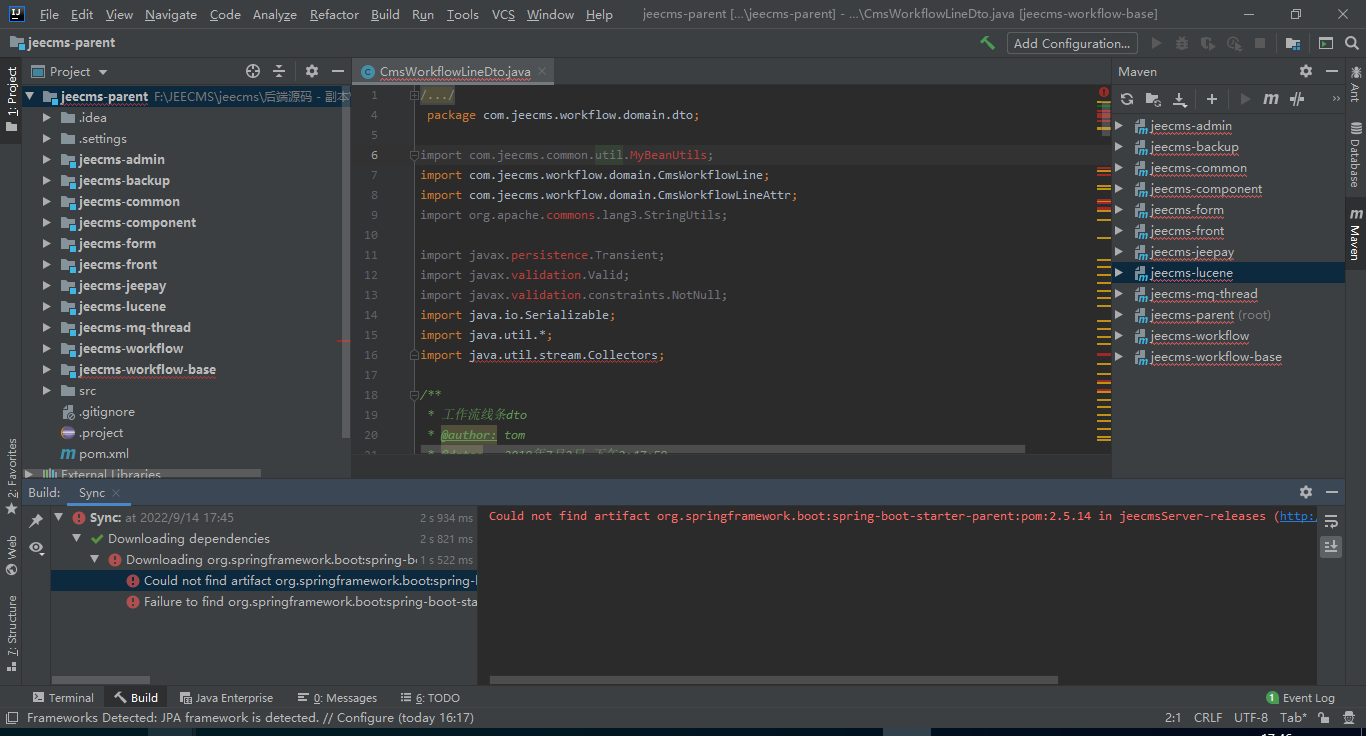Toggle scroll to end in build output
The image size is (1366, 736).
click(x=1331, y=546)
